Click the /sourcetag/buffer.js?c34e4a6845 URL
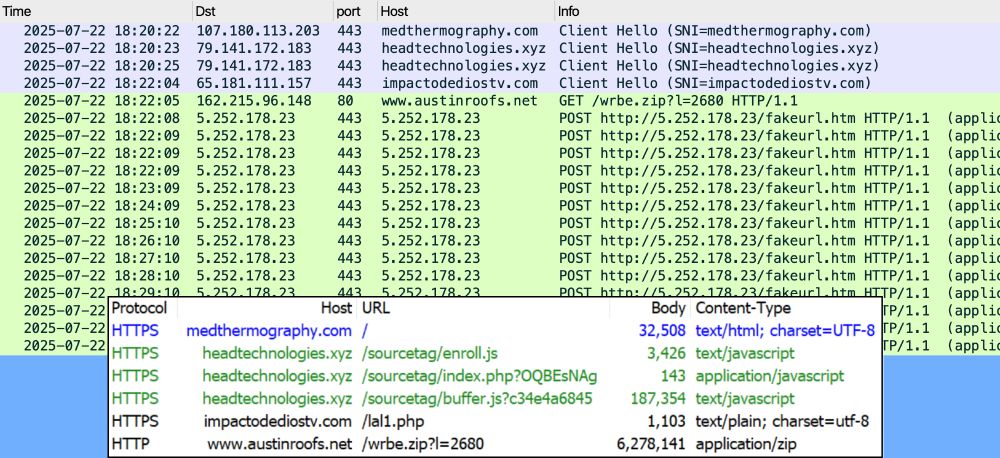Image resolution: width=1000 pixels, height=458 pixels. (477, 399)
